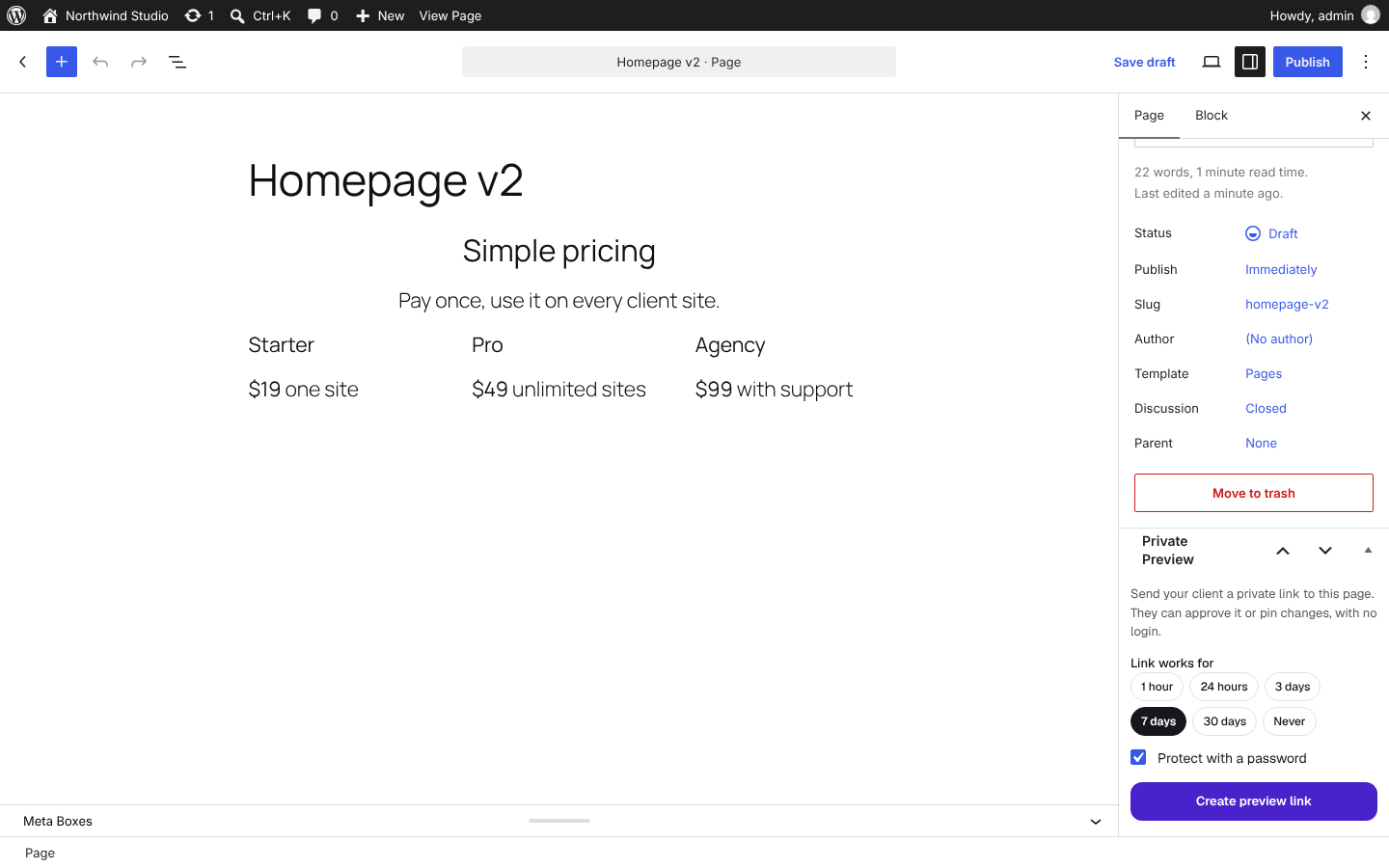Undo the last change

(100, 62)
